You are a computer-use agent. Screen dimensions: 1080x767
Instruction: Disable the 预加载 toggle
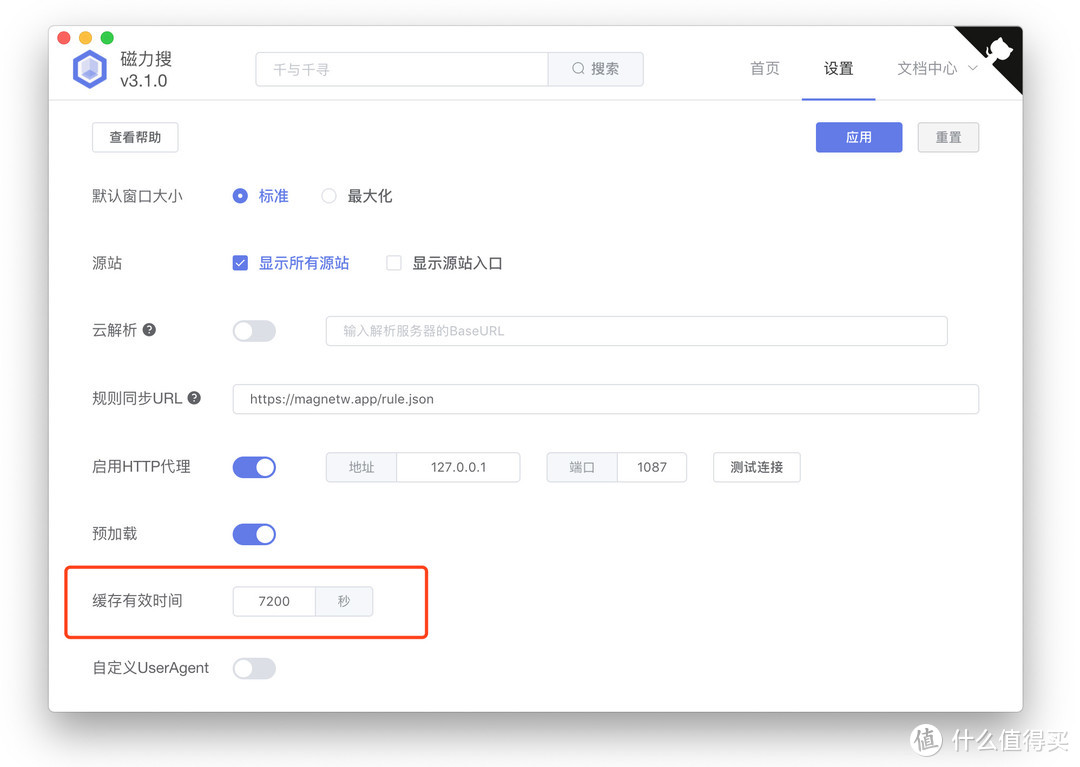(x=254, y=534)
